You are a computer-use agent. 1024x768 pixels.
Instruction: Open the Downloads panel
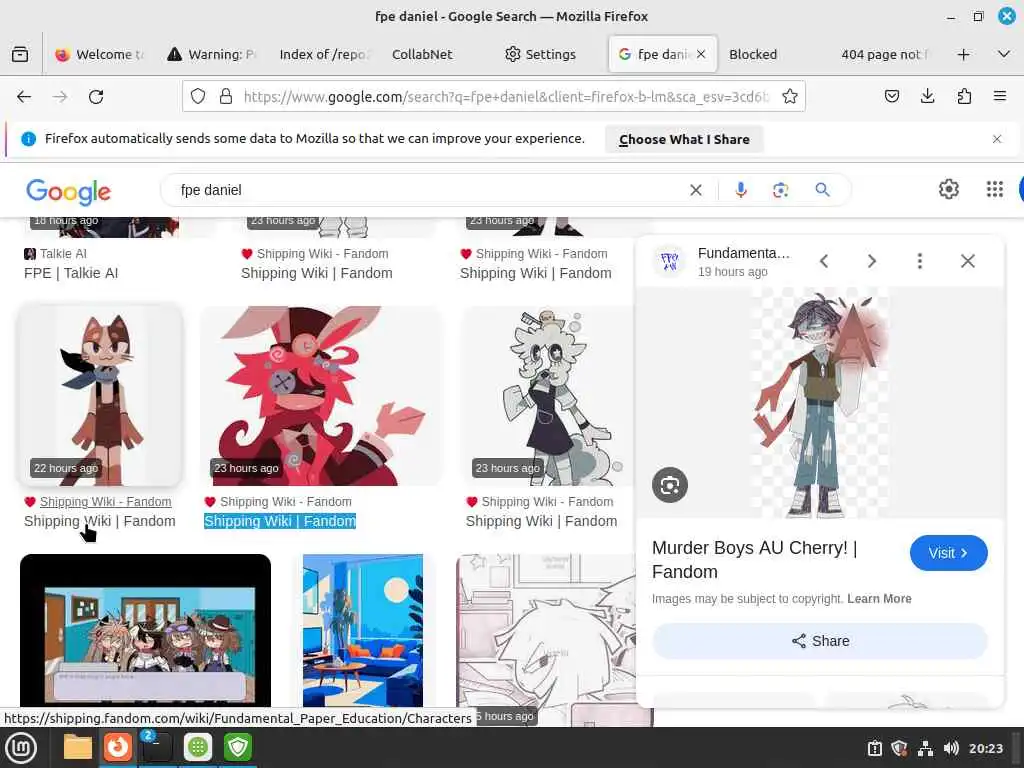pyautogui.click(x=927, y=97)
